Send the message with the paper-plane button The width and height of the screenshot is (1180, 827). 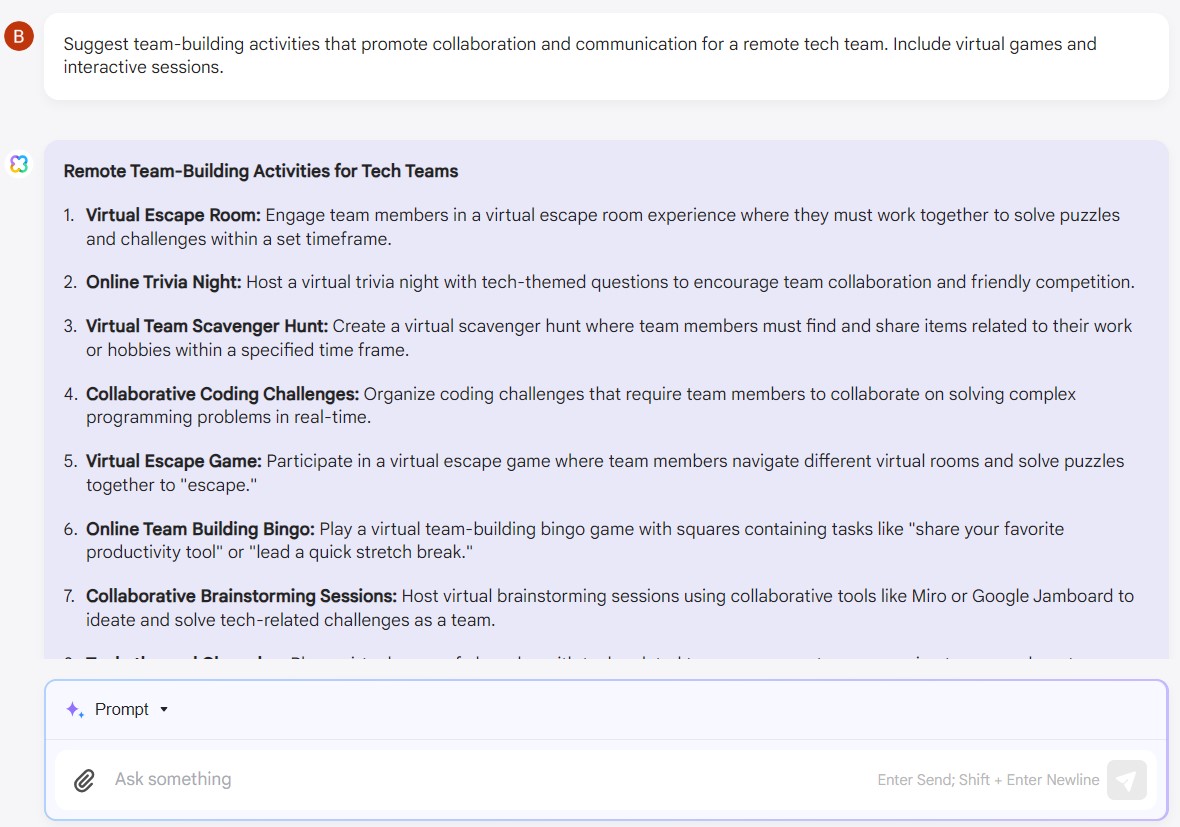pyautogui.click(x=1127, y=780)
